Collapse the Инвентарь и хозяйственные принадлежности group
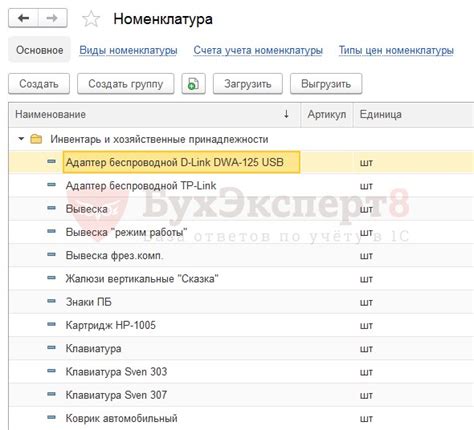The image size is (474, 430). [x=21, y=139]
